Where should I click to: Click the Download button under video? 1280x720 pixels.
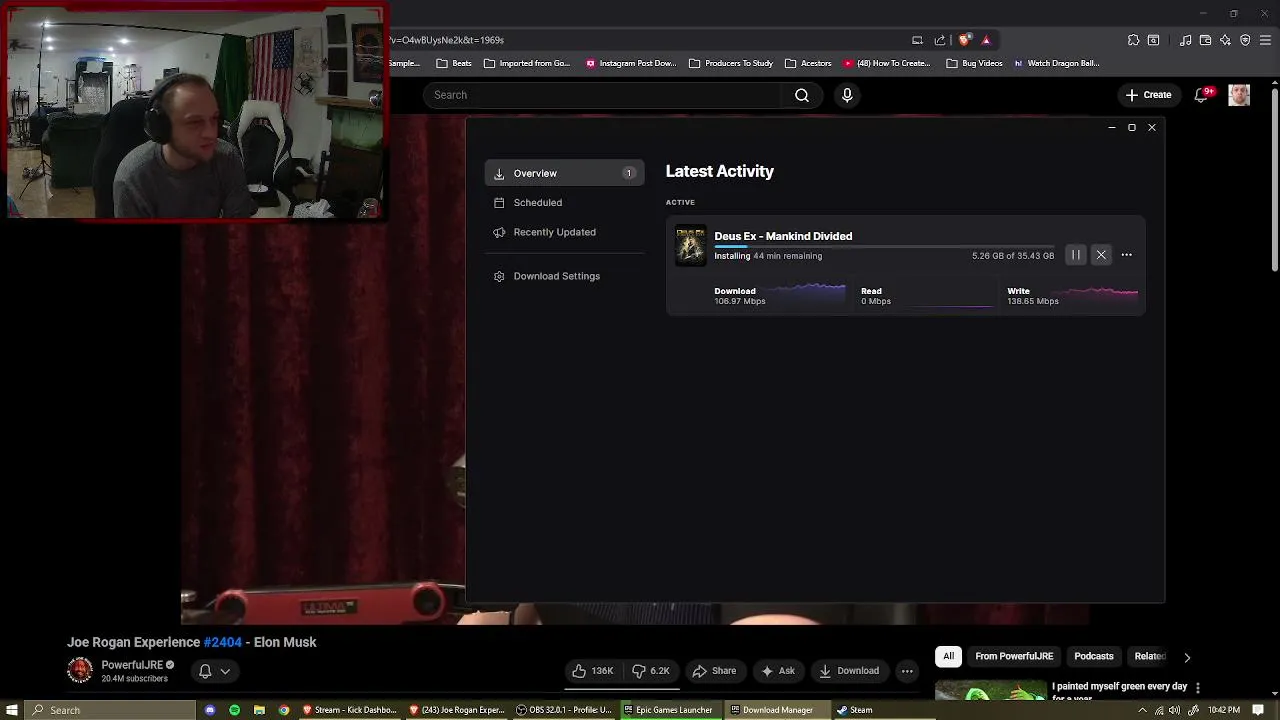(849, 671)
